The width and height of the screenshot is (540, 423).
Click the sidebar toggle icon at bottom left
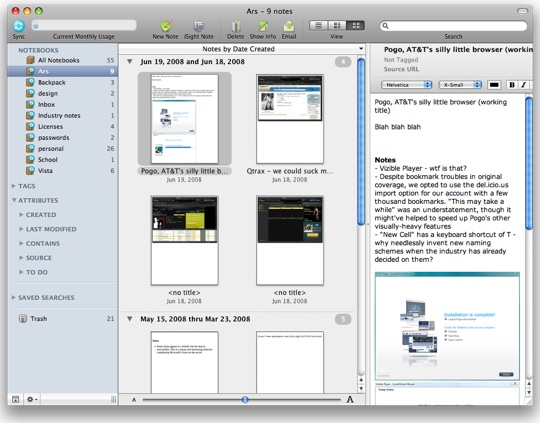point(15,399)
